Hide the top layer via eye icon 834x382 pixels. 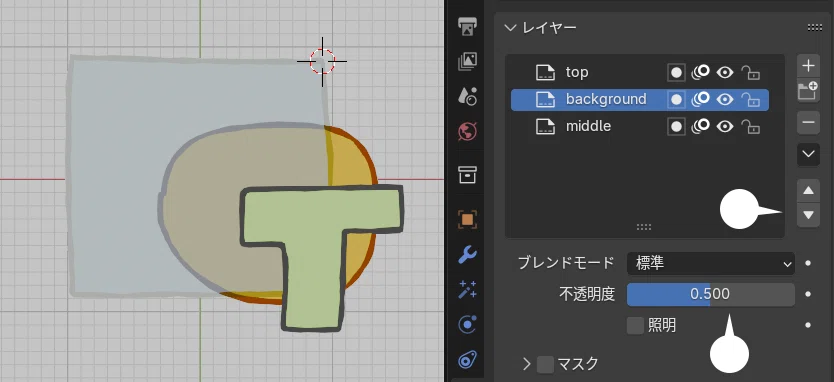[724, 72]
